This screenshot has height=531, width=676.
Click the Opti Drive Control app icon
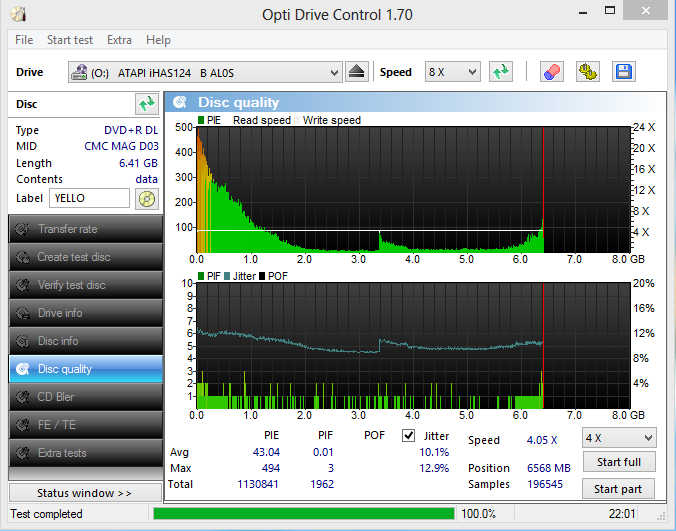pos(19,14)
